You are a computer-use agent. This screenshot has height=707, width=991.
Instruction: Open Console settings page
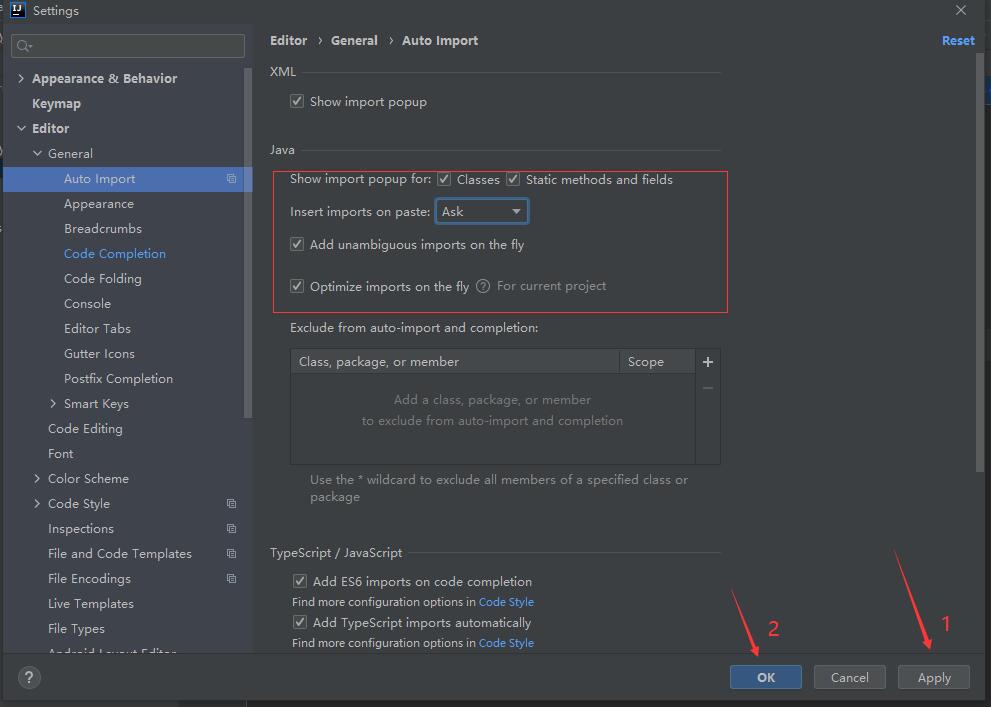[87, 304]
